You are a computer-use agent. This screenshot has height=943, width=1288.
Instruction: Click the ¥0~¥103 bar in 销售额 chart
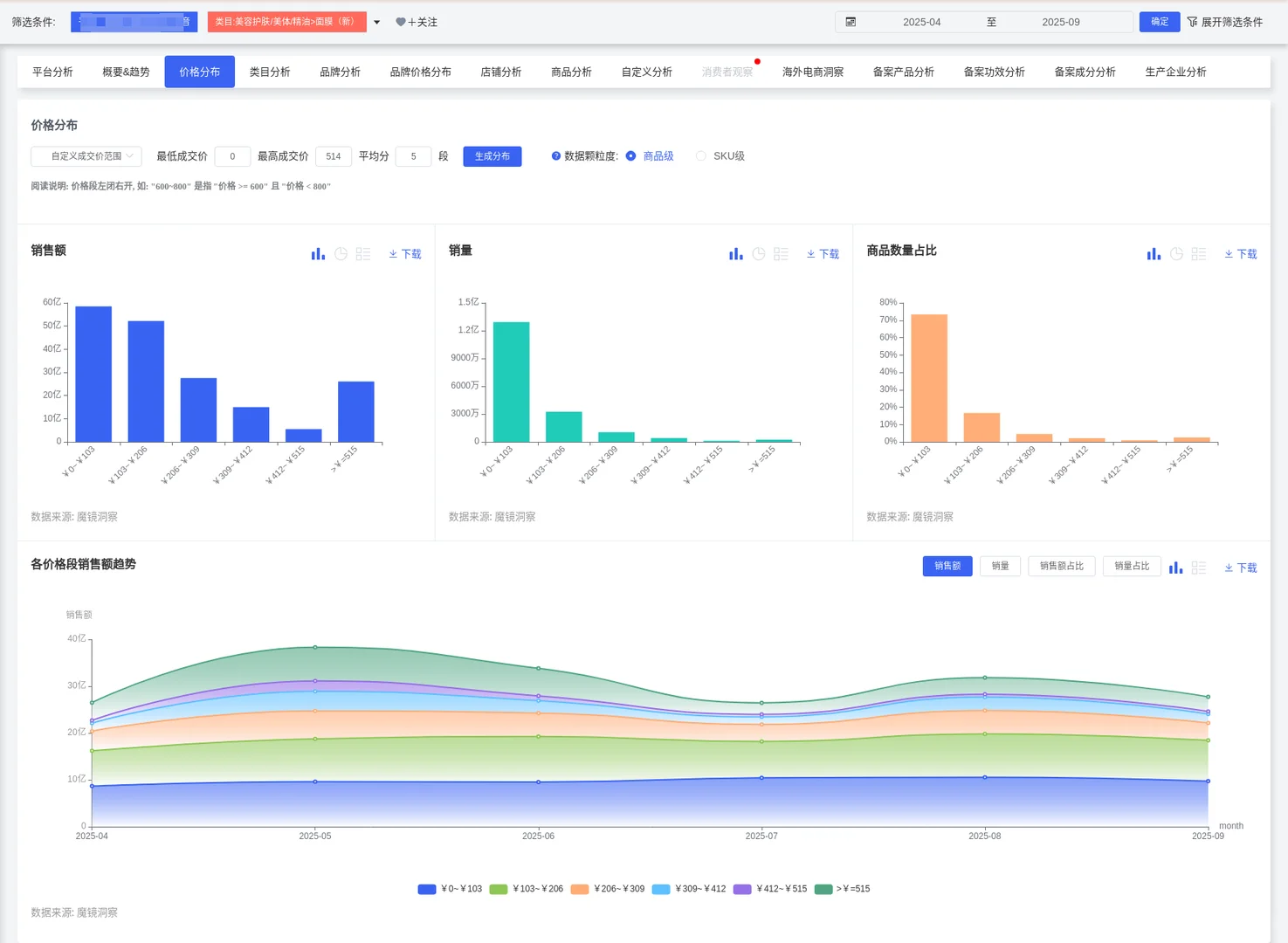pyautogui.click(x=93, y=374)
